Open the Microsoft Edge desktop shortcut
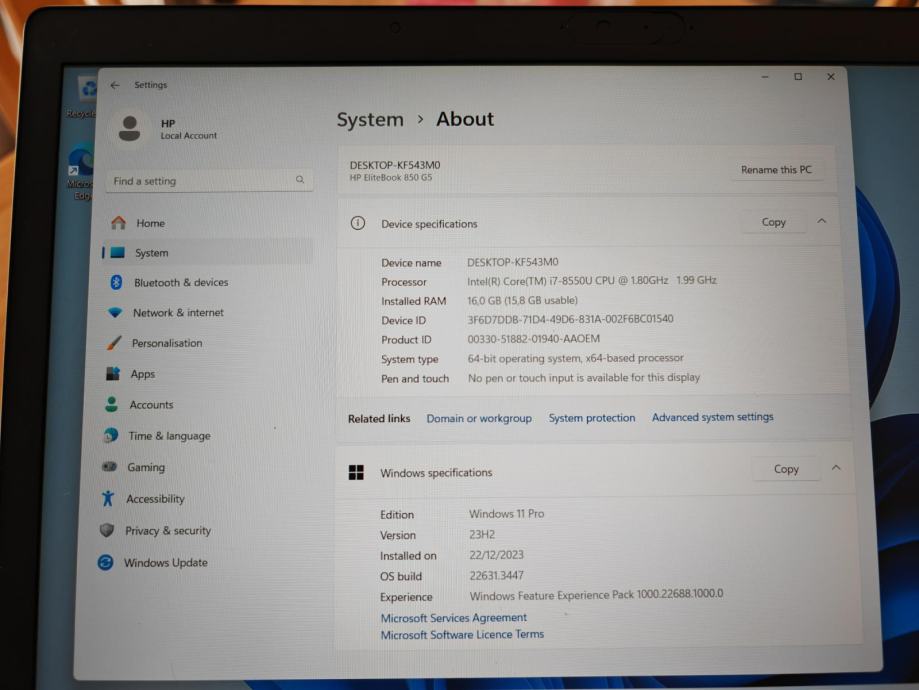This screenshot has height=690, width=919. tap(82, 171)
